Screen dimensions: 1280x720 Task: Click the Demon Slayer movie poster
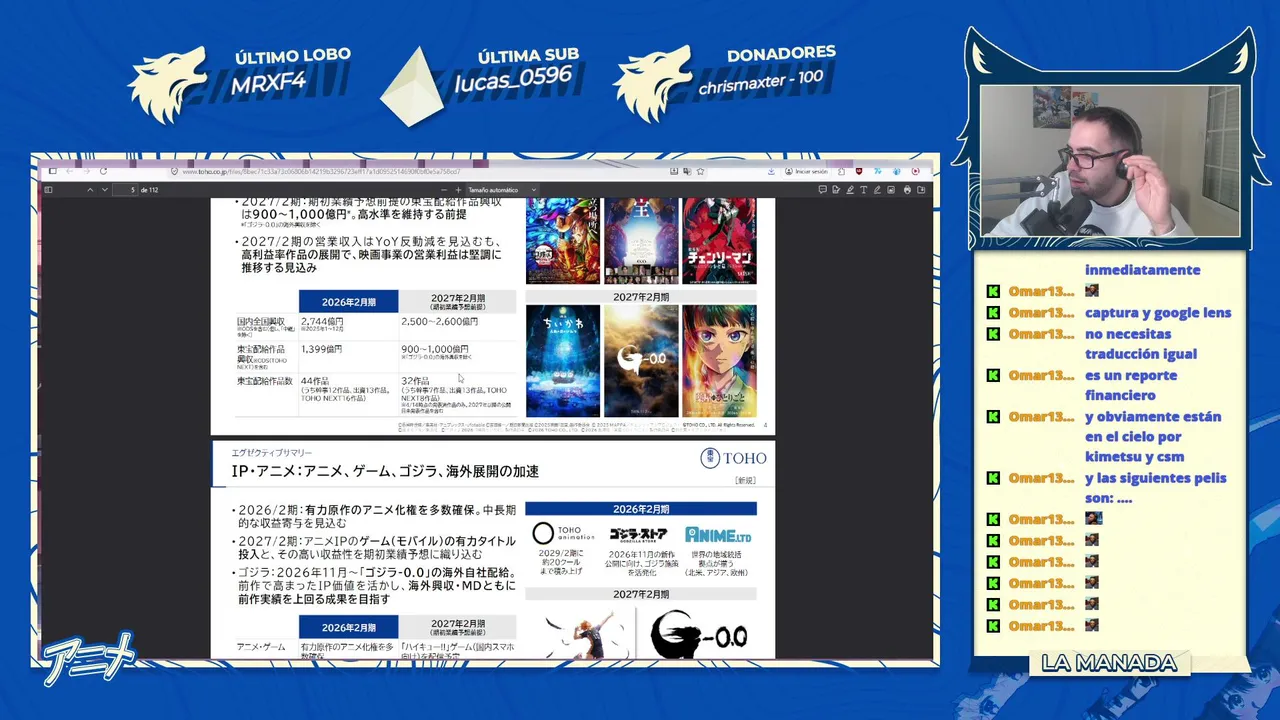(x=562, y=241)
